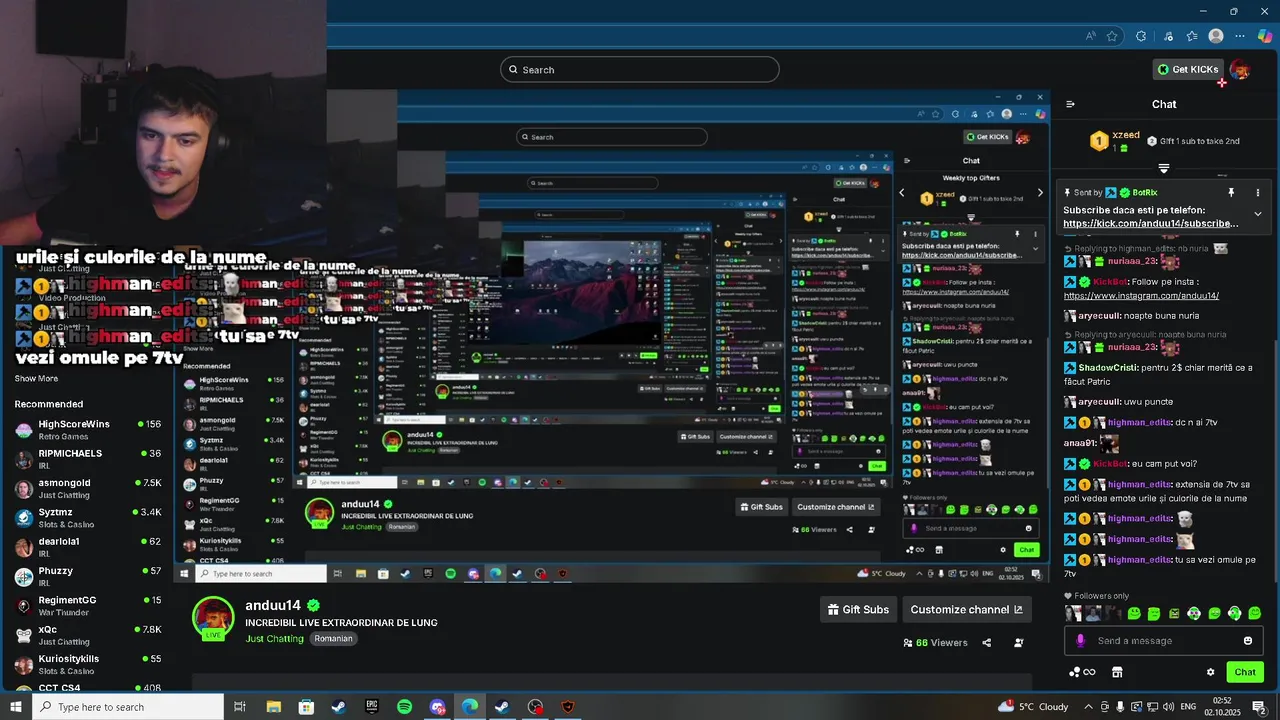Click the Kick search box
The image size is (1280, 720).
point(640,69)
